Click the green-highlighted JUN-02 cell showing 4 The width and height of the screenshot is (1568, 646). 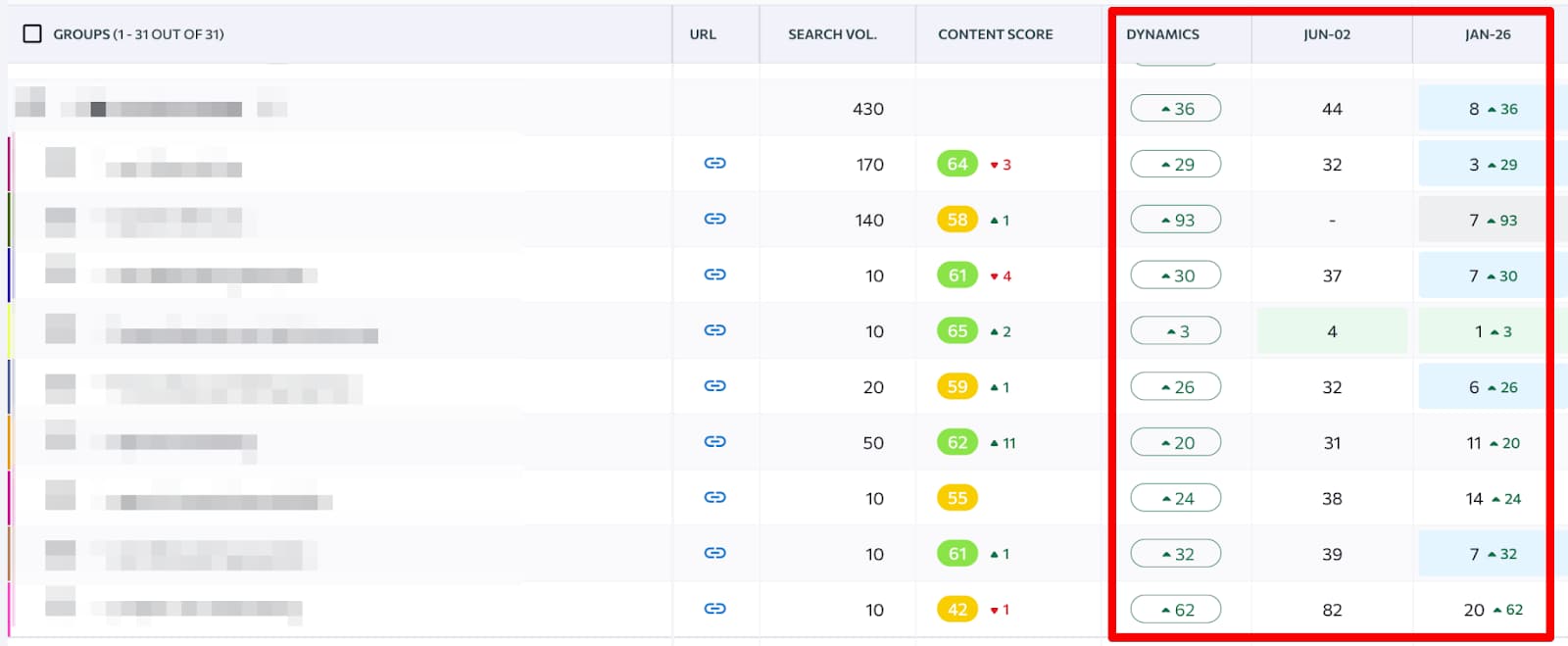coord(1331,331)
